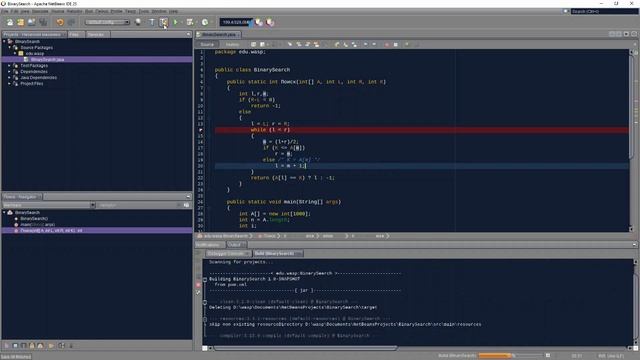Click the red stop icon beside Output
This screenshot has width=640, height=360.
[x=198, y=284]
